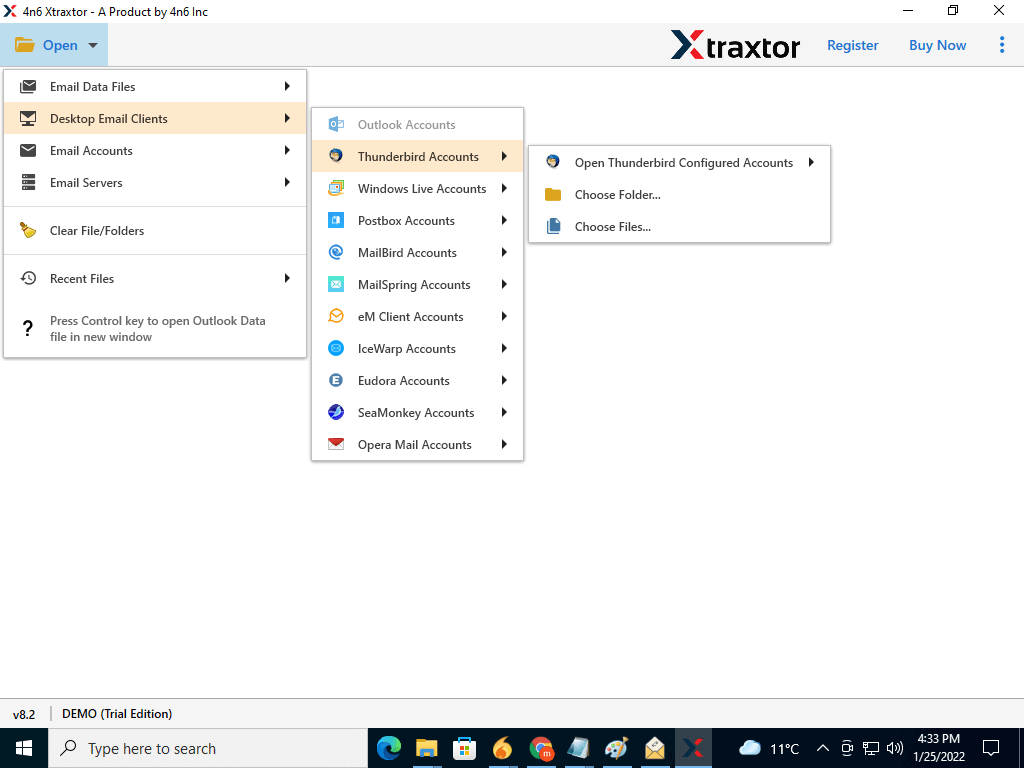1024x768 pixels.
Task: Click the eM Client Accounts icon
Action: pos(337,317)
